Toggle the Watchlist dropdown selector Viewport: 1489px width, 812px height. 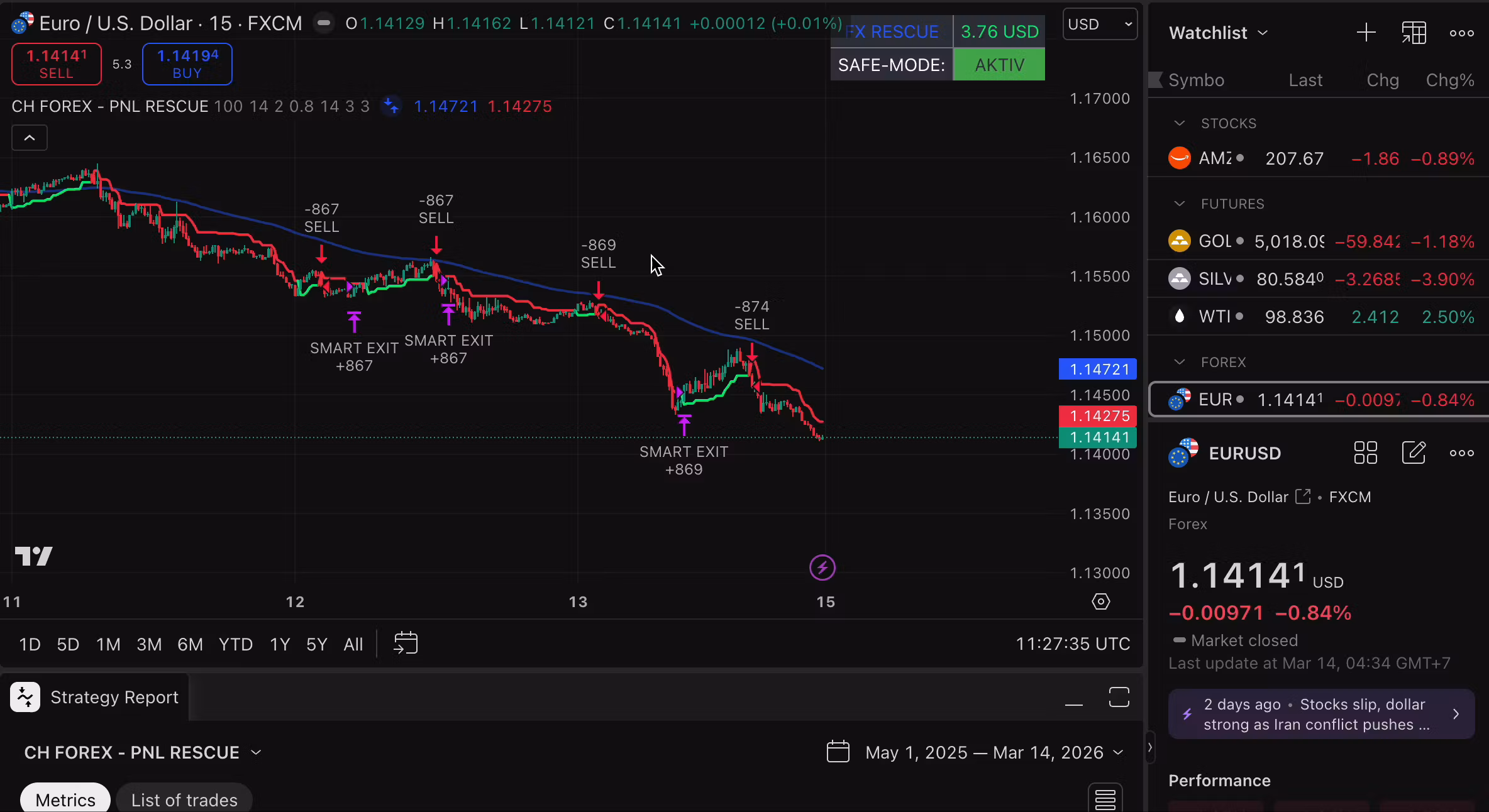(x=1216, y=33)
